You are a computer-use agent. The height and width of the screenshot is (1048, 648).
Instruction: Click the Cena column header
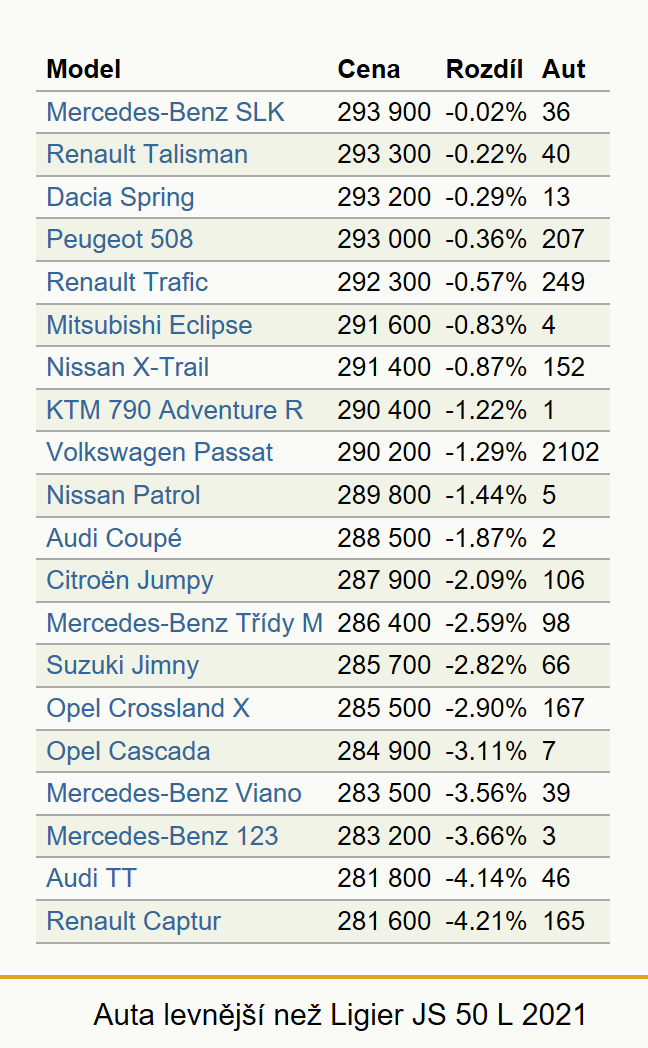[x=369, y=69]
